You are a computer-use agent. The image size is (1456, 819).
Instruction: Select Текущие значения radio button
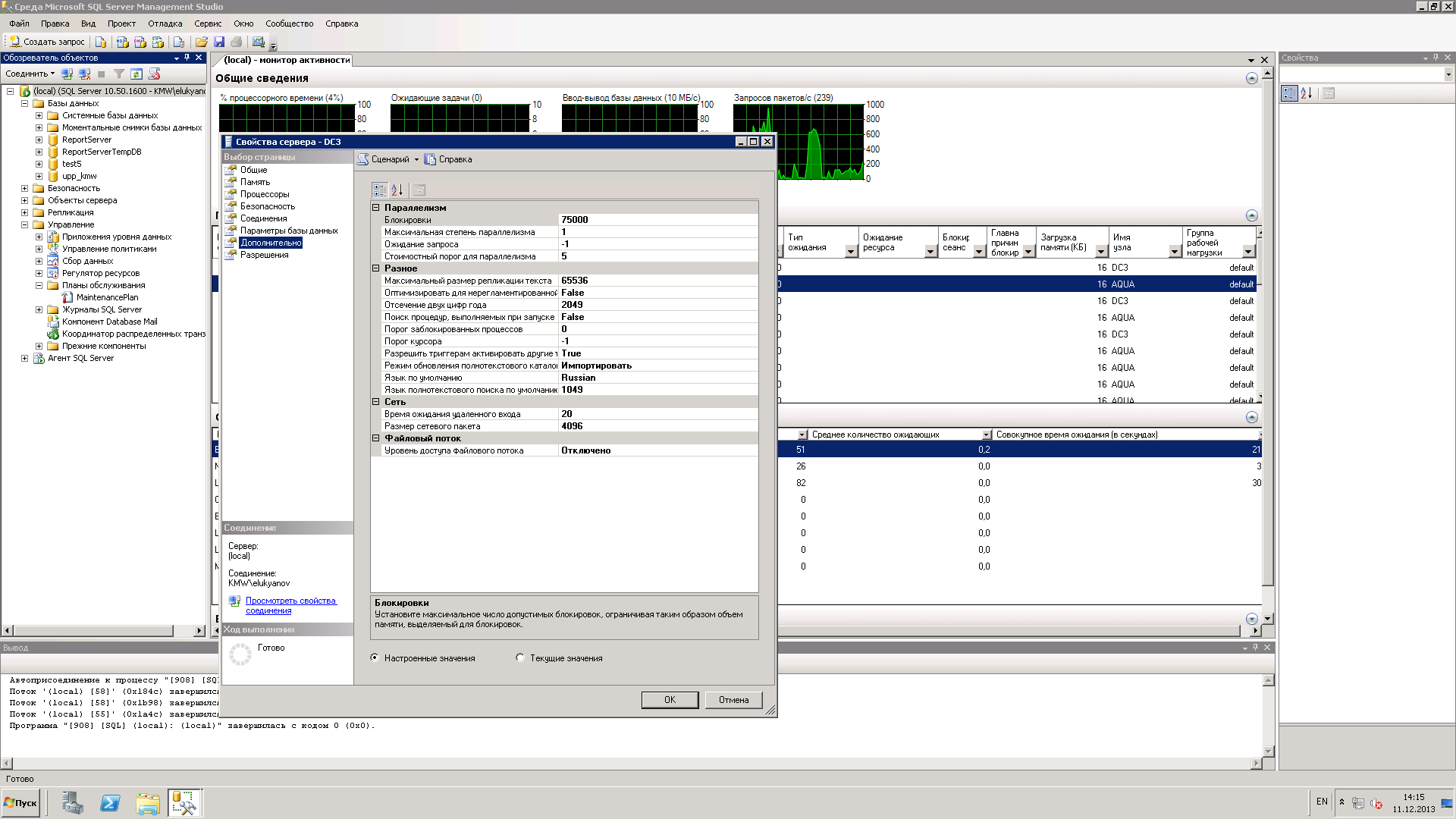[520, 657]
